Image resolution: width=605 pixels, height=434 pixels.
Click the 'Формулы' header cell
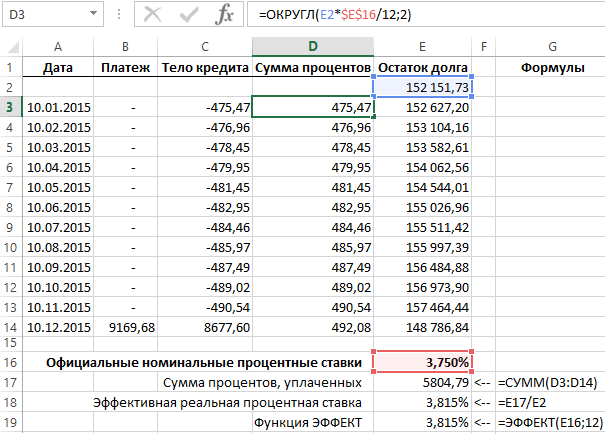553,67
